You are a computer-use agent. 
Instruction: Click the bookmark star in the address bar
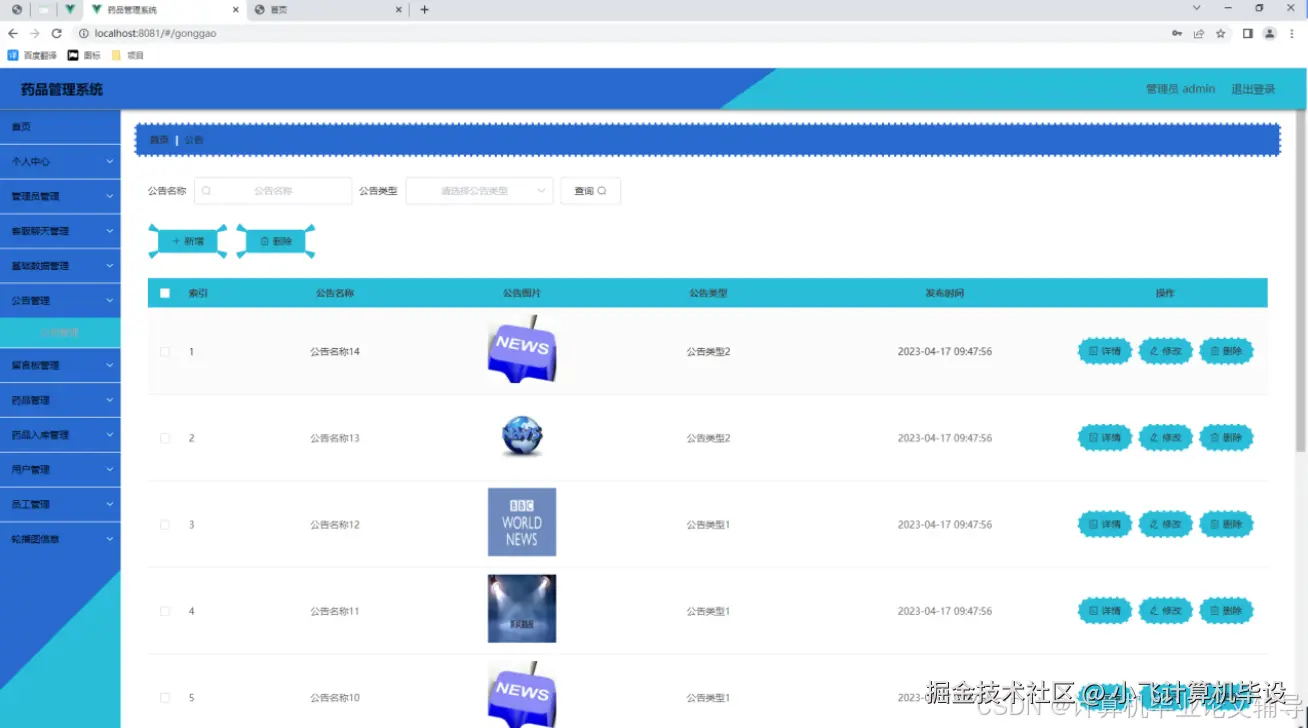(1220, 32)
